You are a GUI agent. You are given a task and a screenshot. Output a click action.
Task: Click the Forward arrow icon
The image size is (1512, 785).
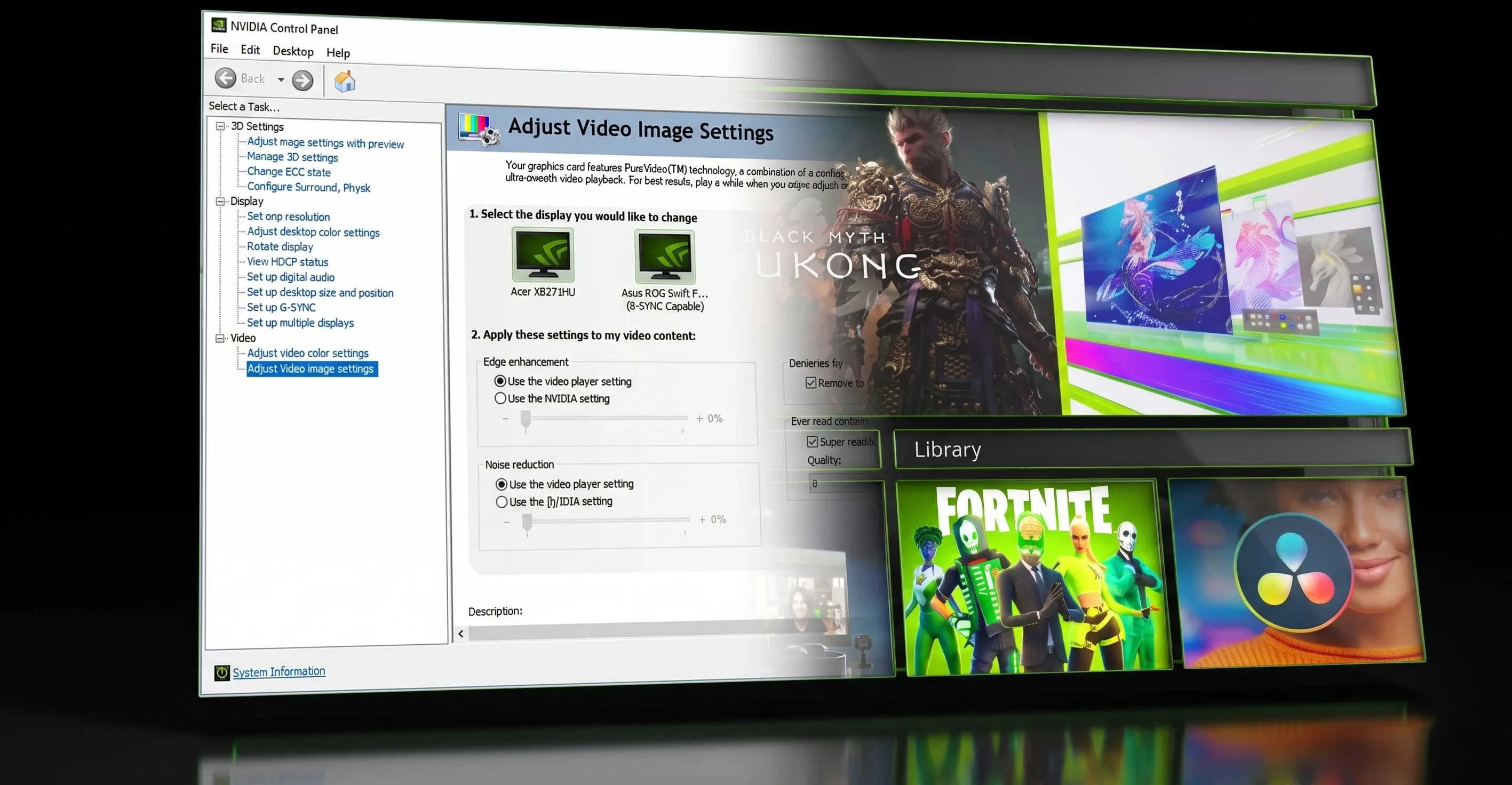coord(303,81)
